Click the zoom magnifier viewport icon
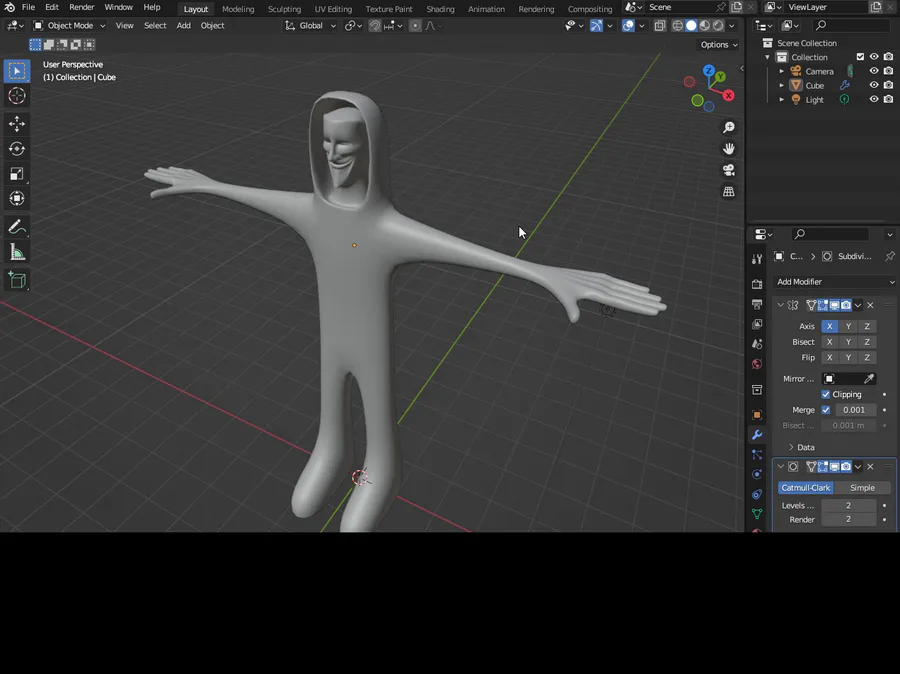The width and height of the screenshot is (900, 674). click(x=729, y=127)
